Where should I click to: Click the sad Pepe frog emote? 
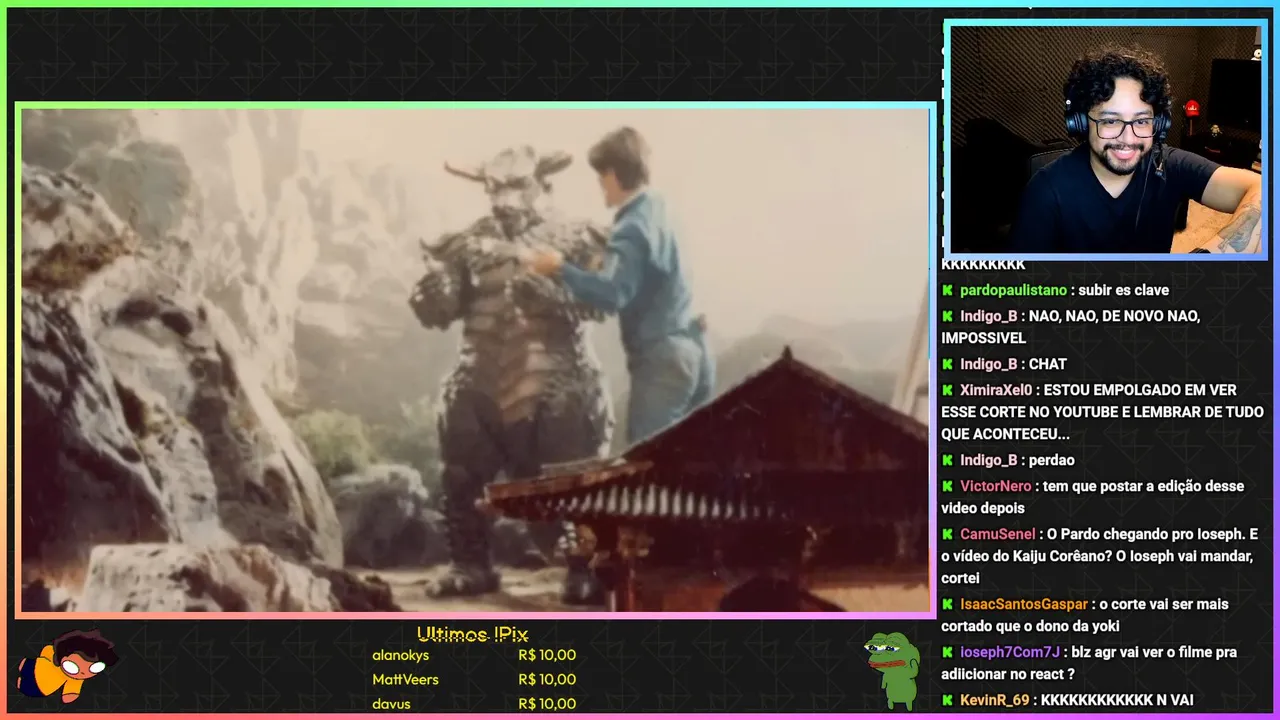click(x=893, y=670)
